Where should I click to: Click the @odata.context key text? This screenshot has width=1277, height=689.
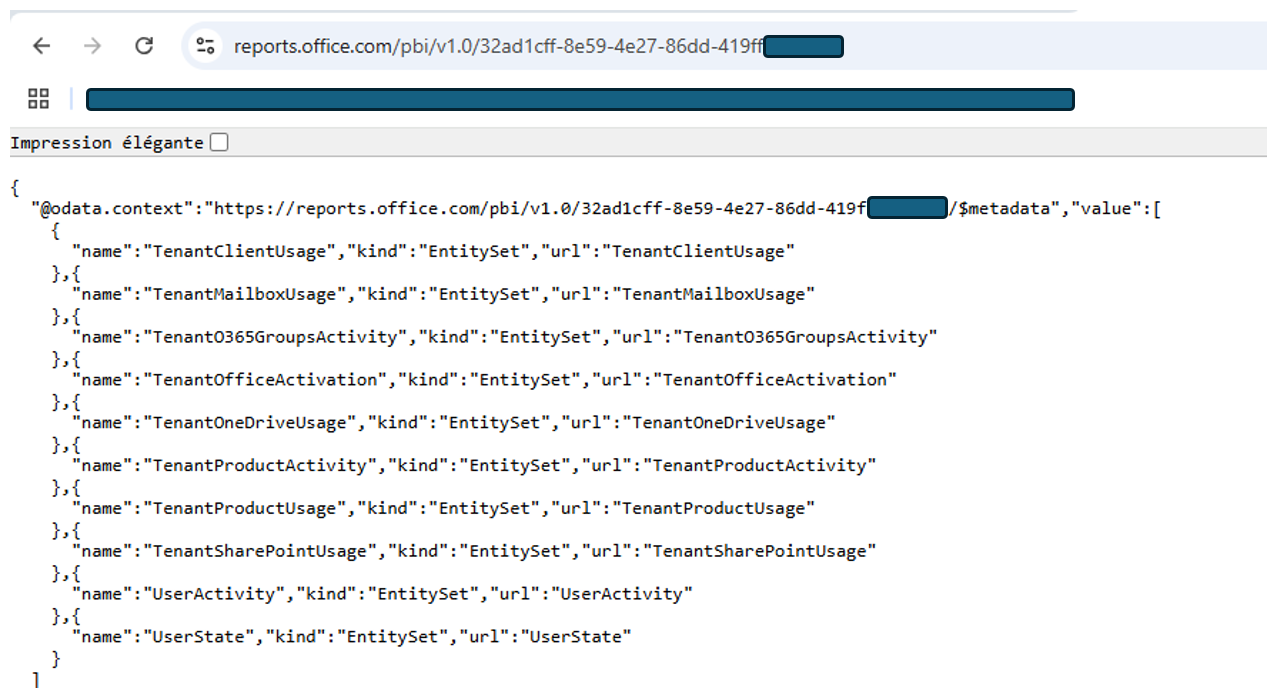[x=110, y=209]
